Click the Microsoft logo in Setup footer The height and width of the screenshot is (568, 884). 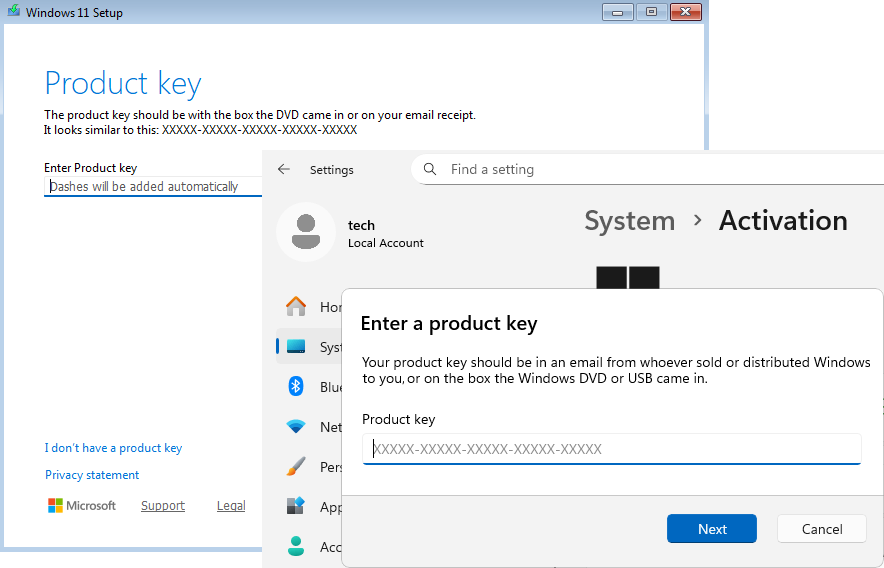click(x=82, y=505)
